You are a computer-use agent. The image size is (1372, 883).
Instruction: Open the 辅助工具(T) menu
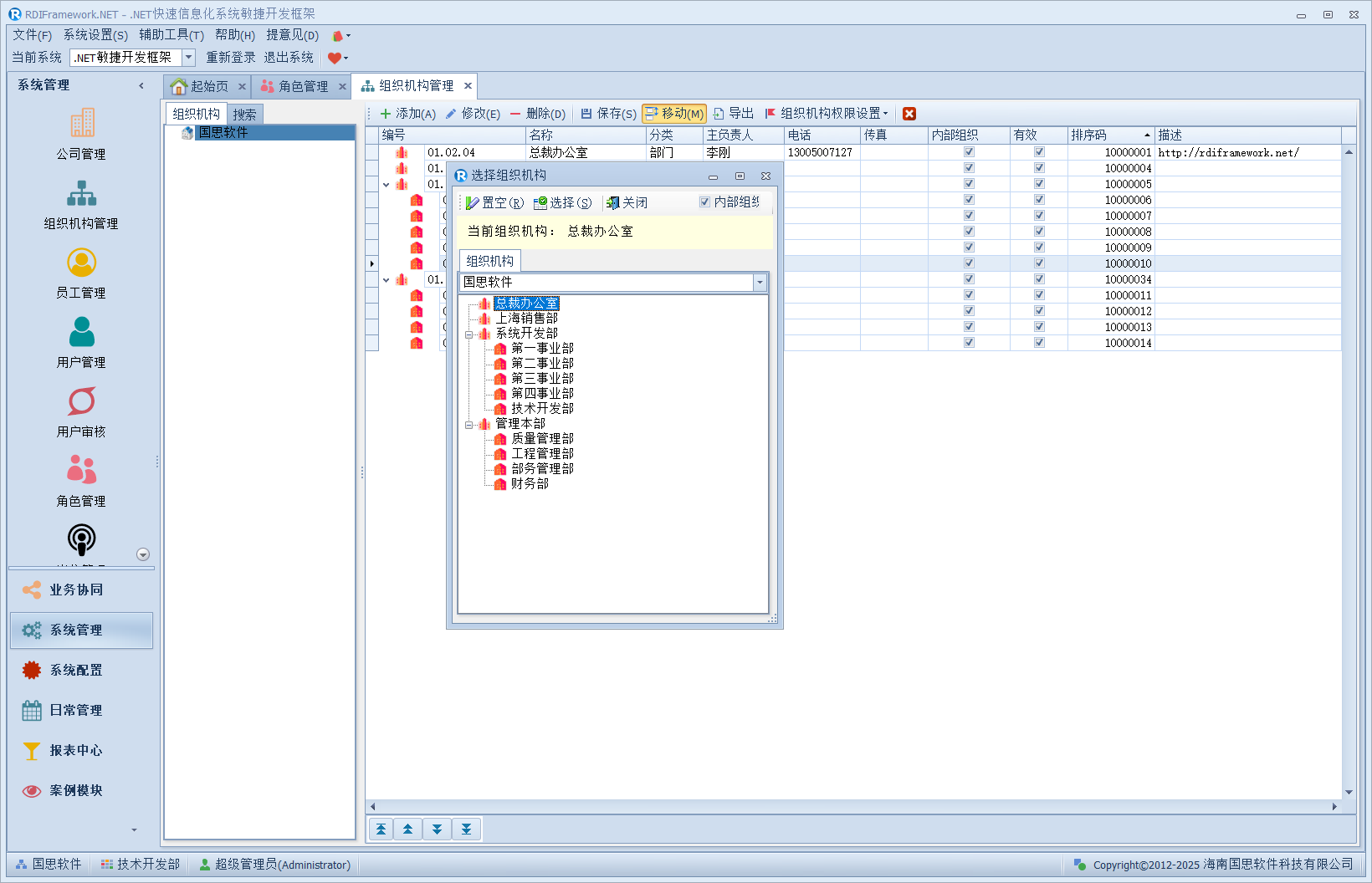(171, 35)
